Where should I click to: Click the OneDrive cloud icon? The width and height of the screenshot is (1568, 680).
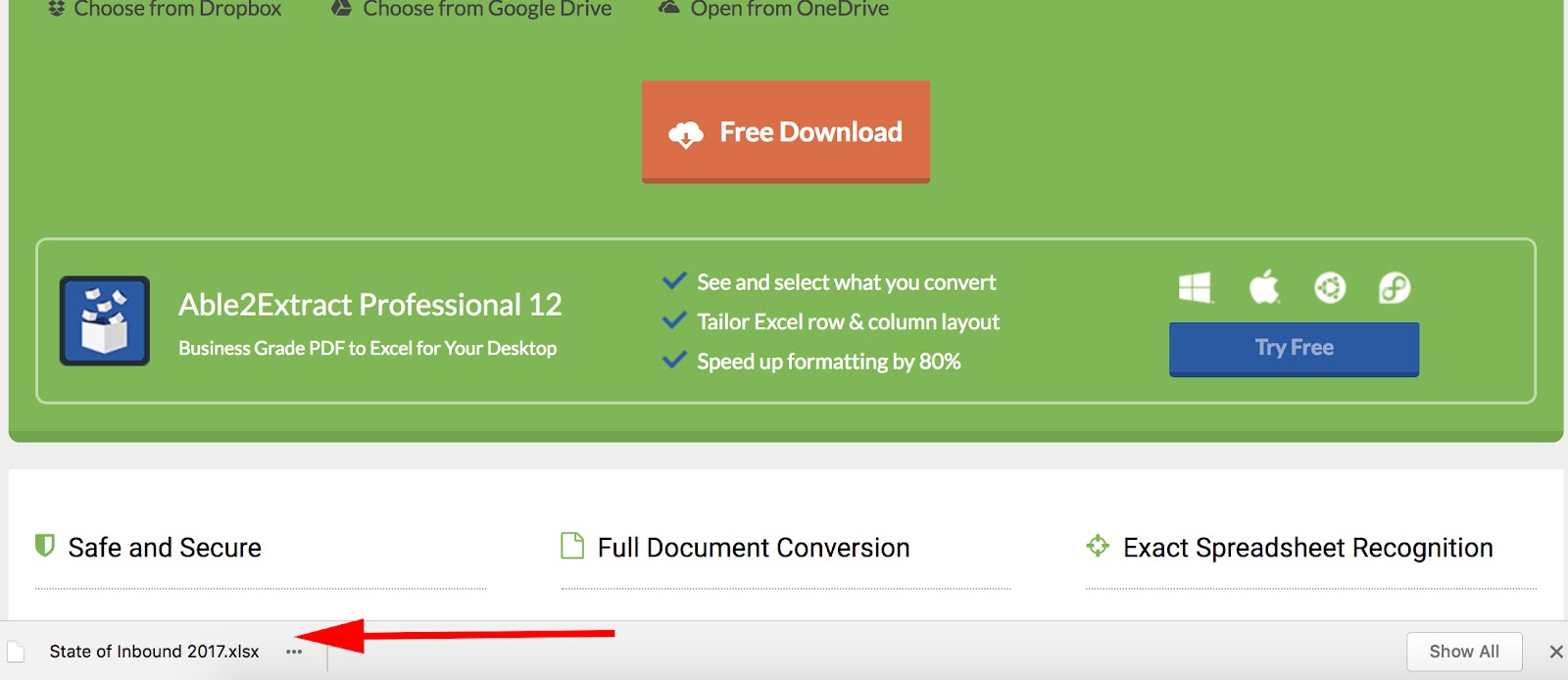[668, 7]
